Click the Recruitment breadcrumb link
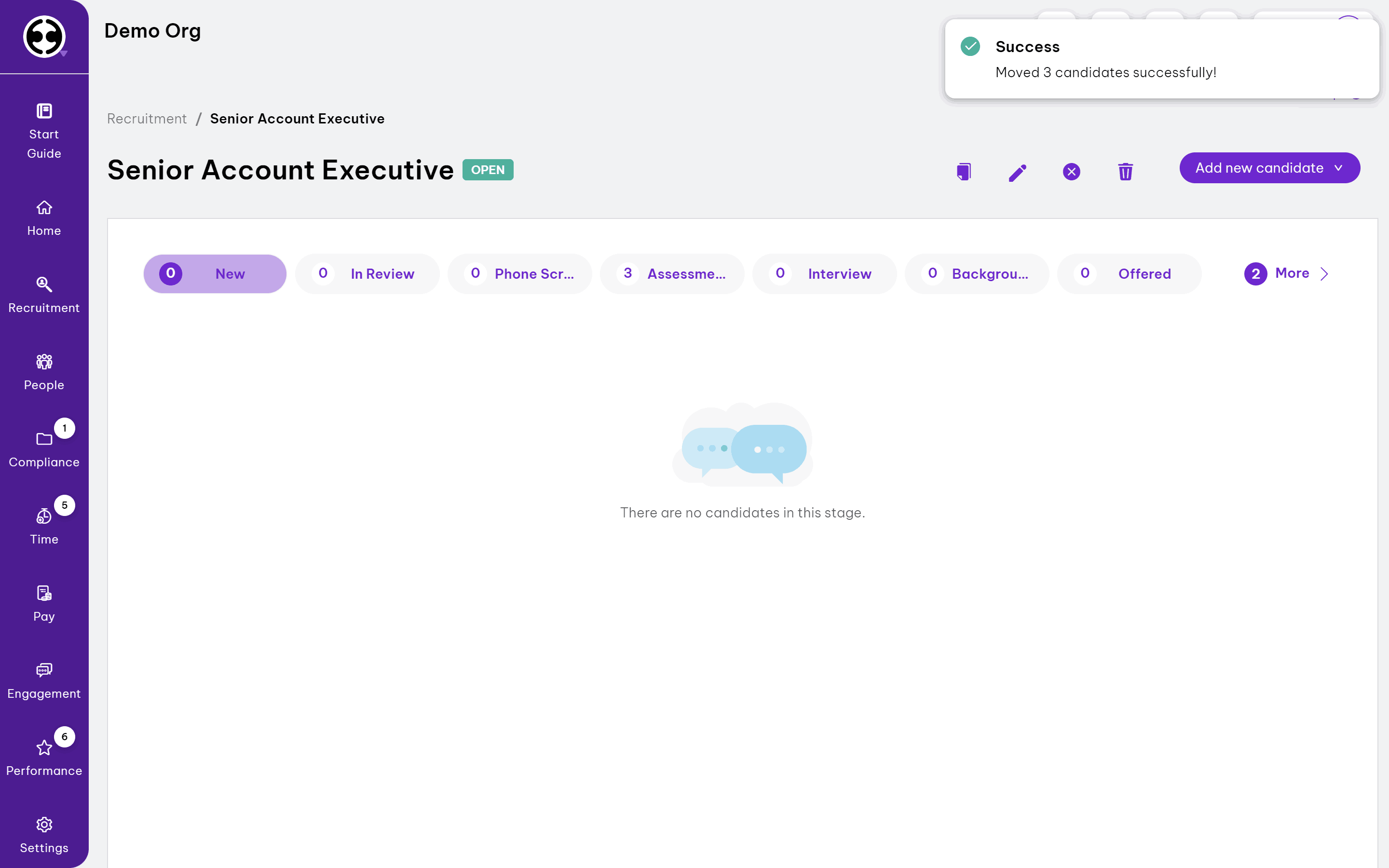Viewport: 1389px width, 868px height. click(x=147, y=119)
